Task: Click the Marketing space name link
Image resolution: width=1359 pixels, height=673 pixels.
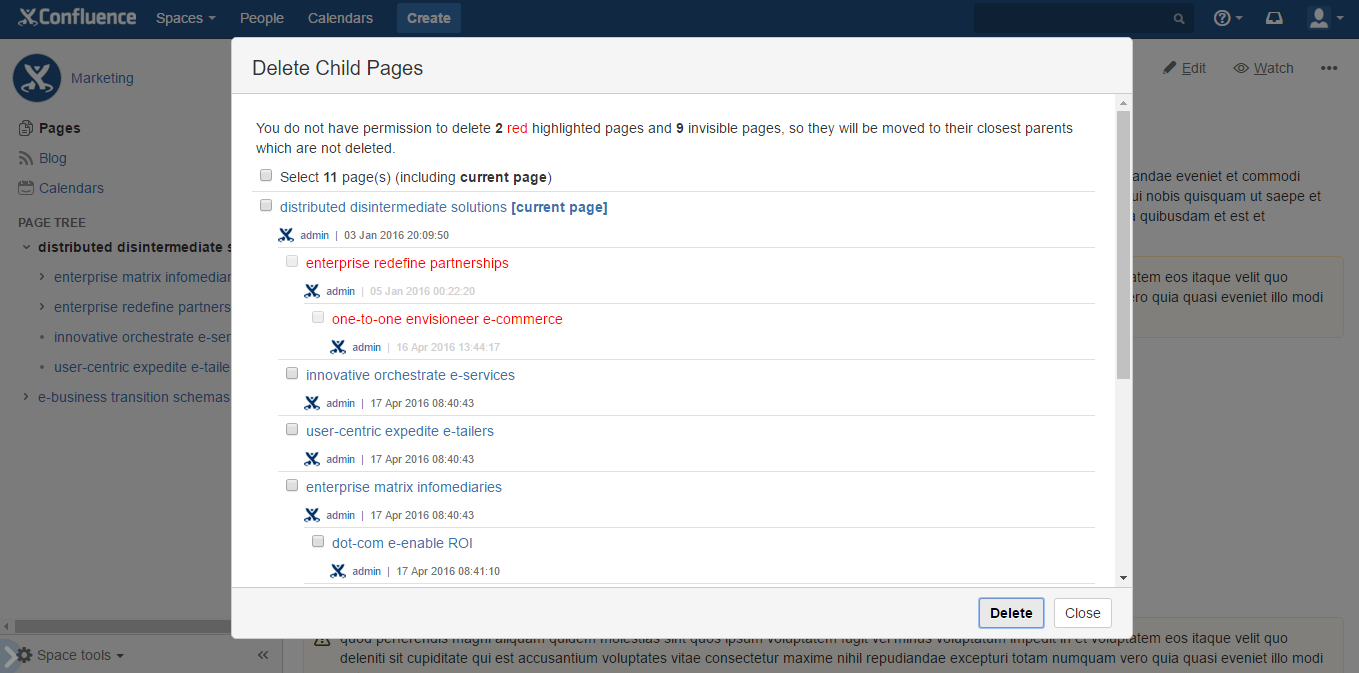Action: click(x=102, y=78)
